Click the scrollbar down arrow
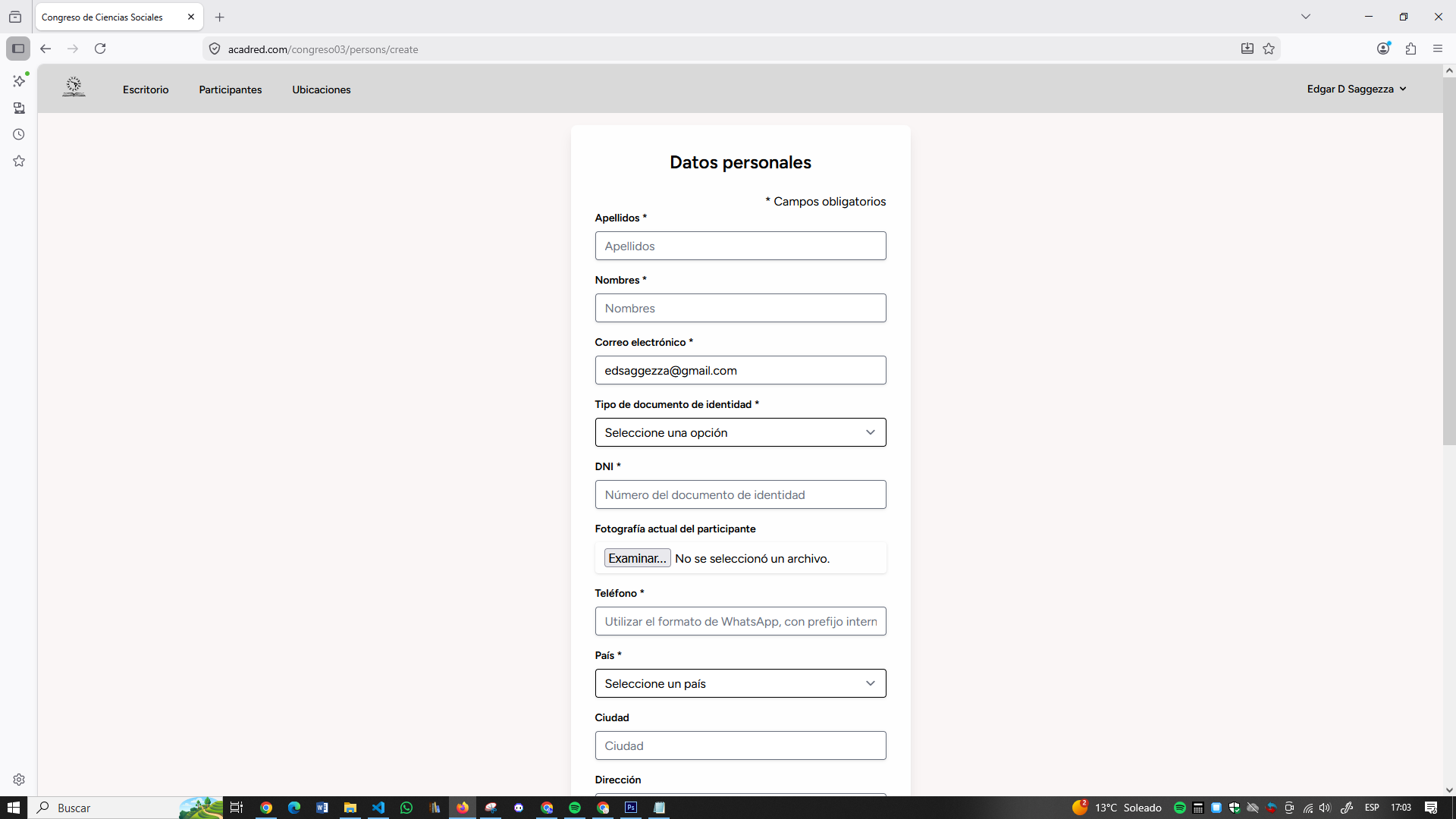The height and width of the screenshot is (819, 1456). click(1449, 789)
